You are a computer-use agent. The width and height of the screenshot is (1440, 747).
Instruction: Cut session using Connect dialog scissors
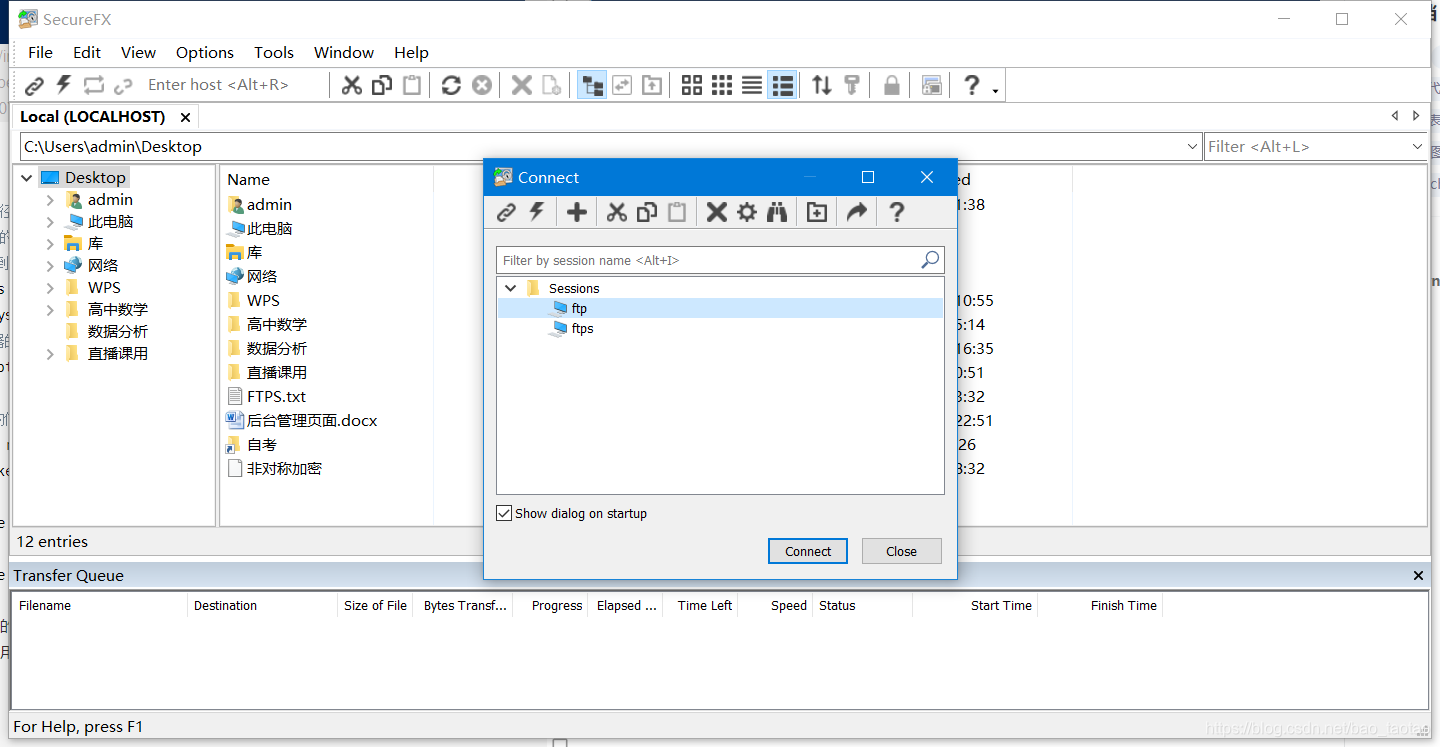(x=617, y=212)
